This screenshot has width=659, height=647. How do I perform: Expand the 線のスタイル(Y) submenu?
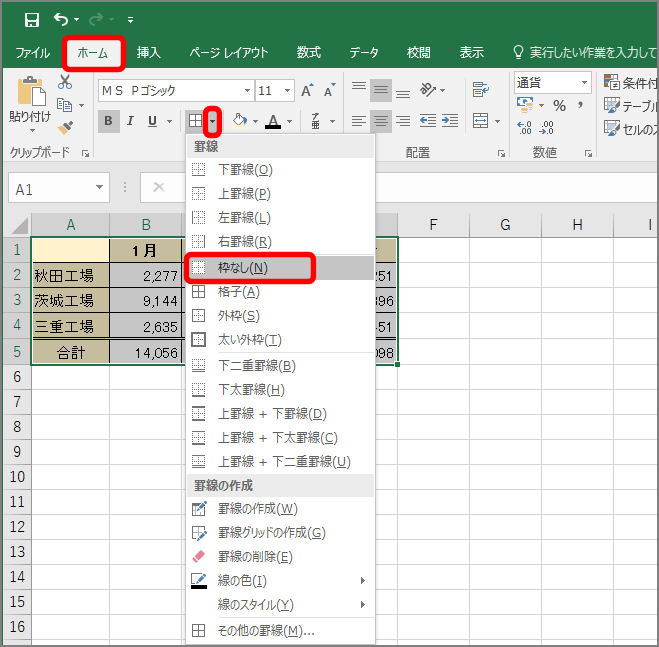280,605
